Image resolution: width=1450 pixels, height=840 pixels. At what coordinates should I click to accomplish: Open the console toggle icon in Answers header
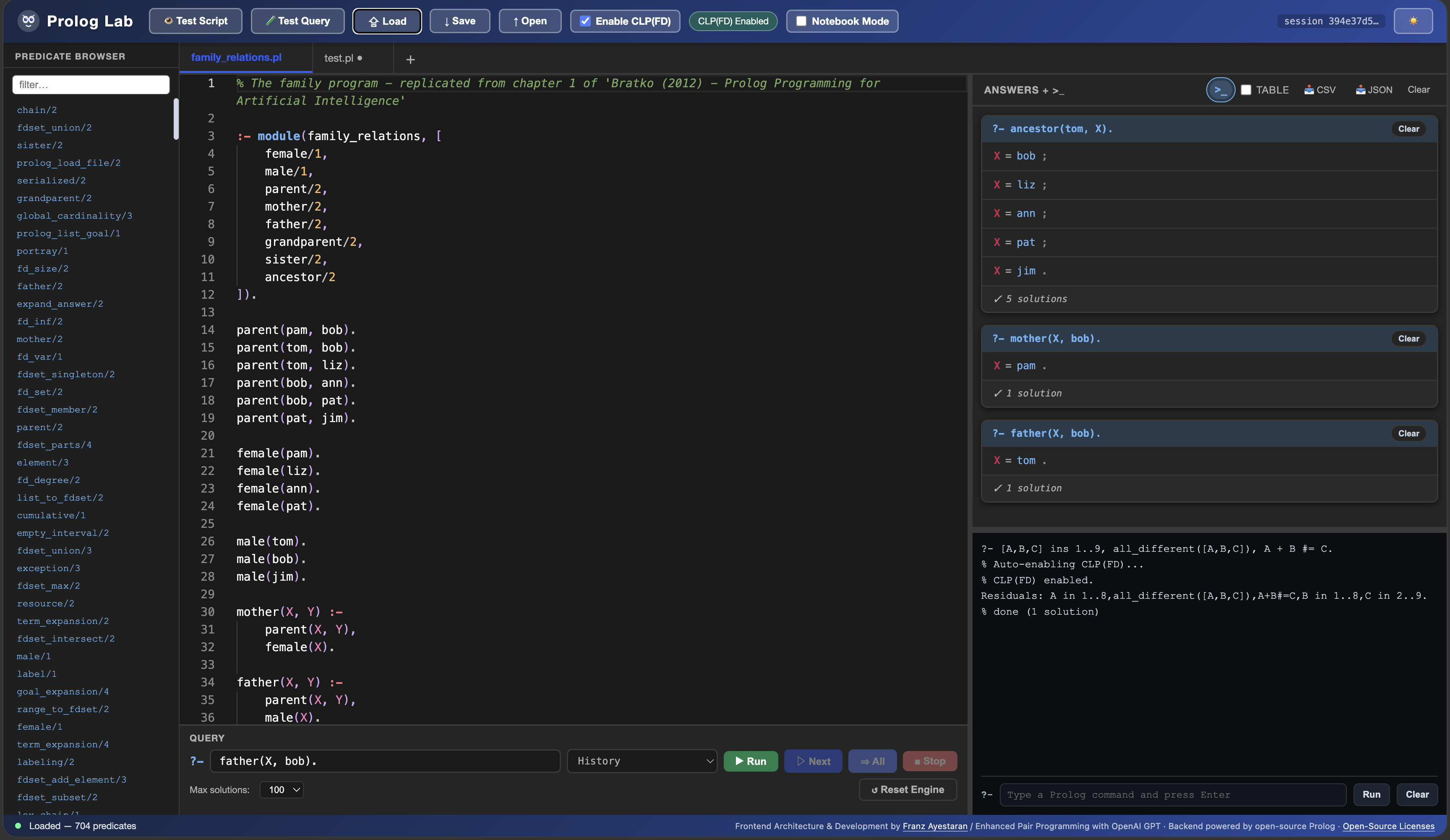click(x=1220, y=90)
